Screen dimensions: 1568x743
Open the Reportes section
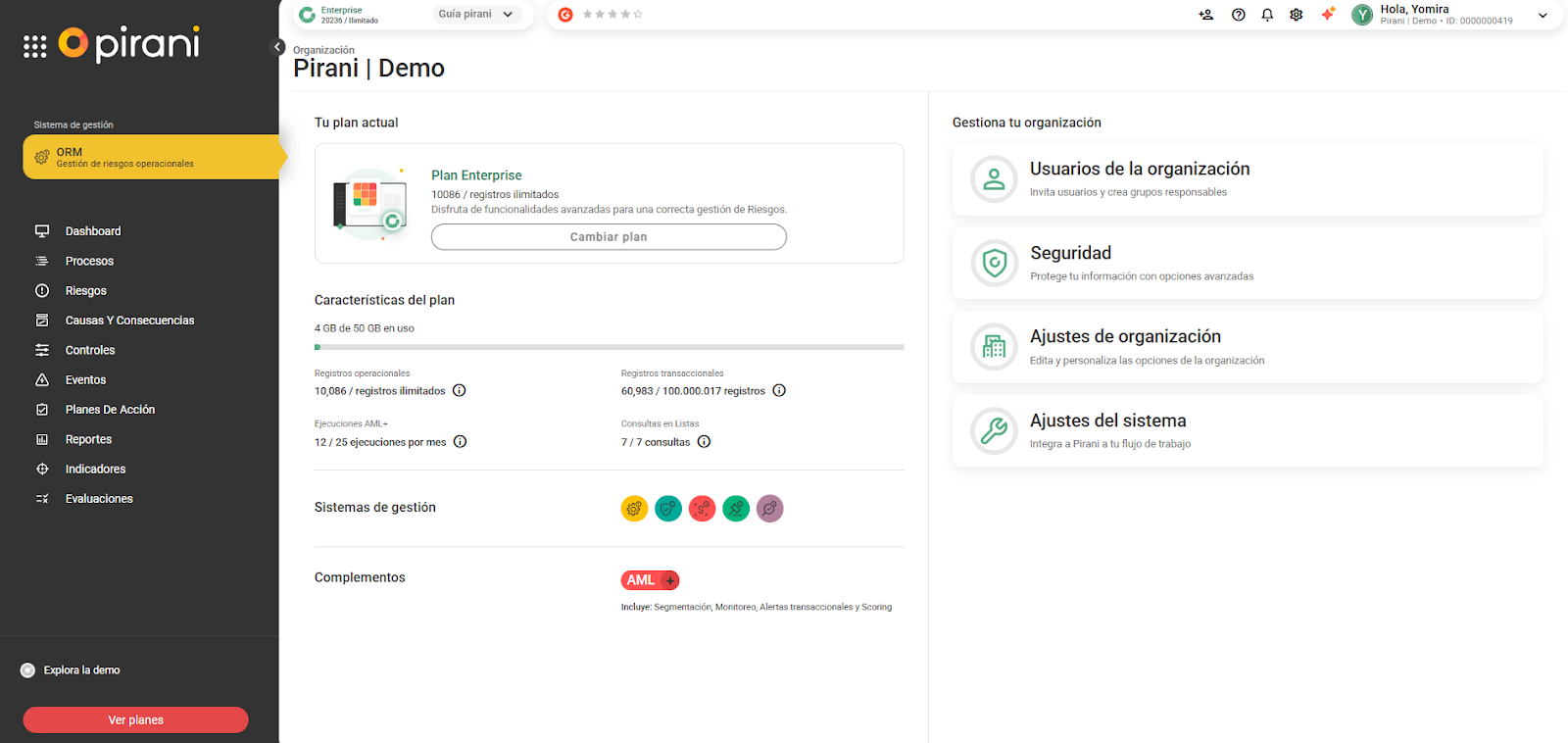tap(88, 439)
